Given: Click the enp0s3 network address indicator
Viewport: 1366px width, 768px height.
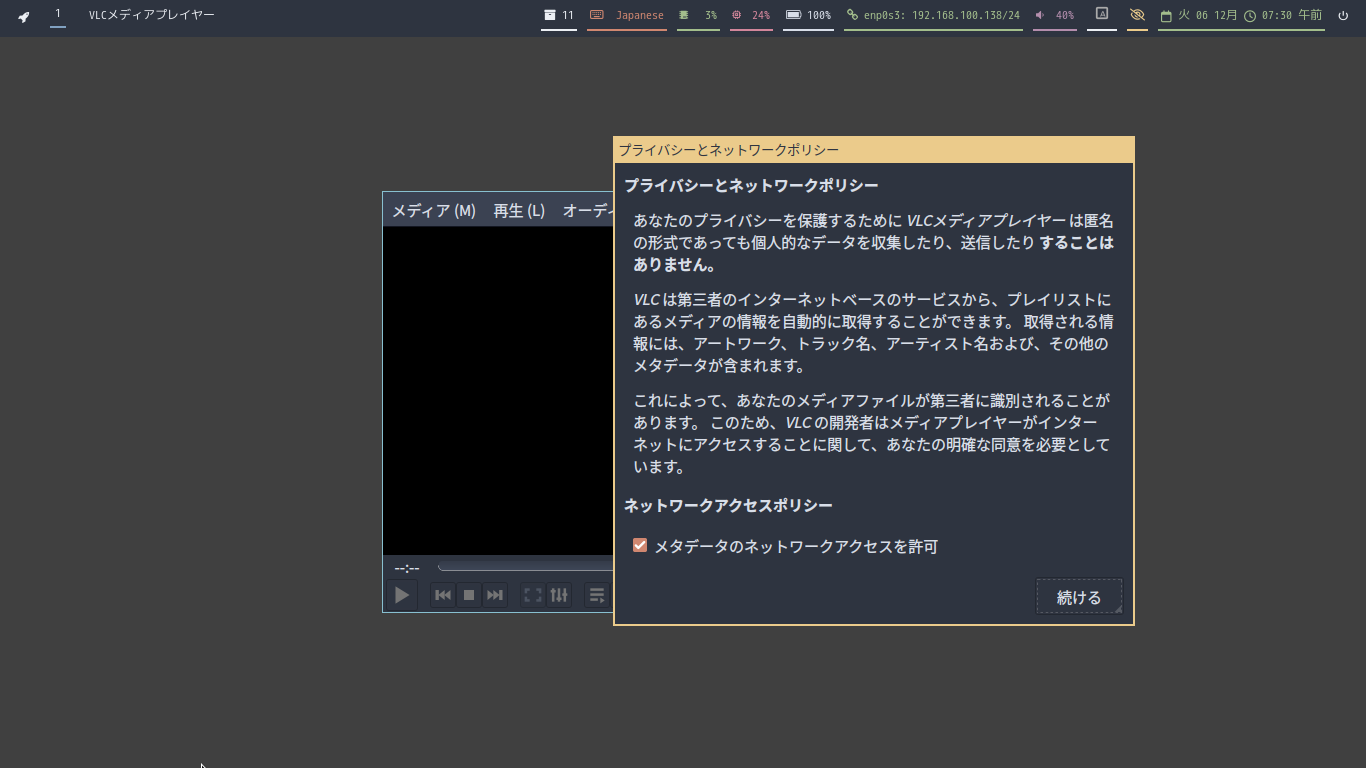Looking at the screenshot, I should 933,15.
